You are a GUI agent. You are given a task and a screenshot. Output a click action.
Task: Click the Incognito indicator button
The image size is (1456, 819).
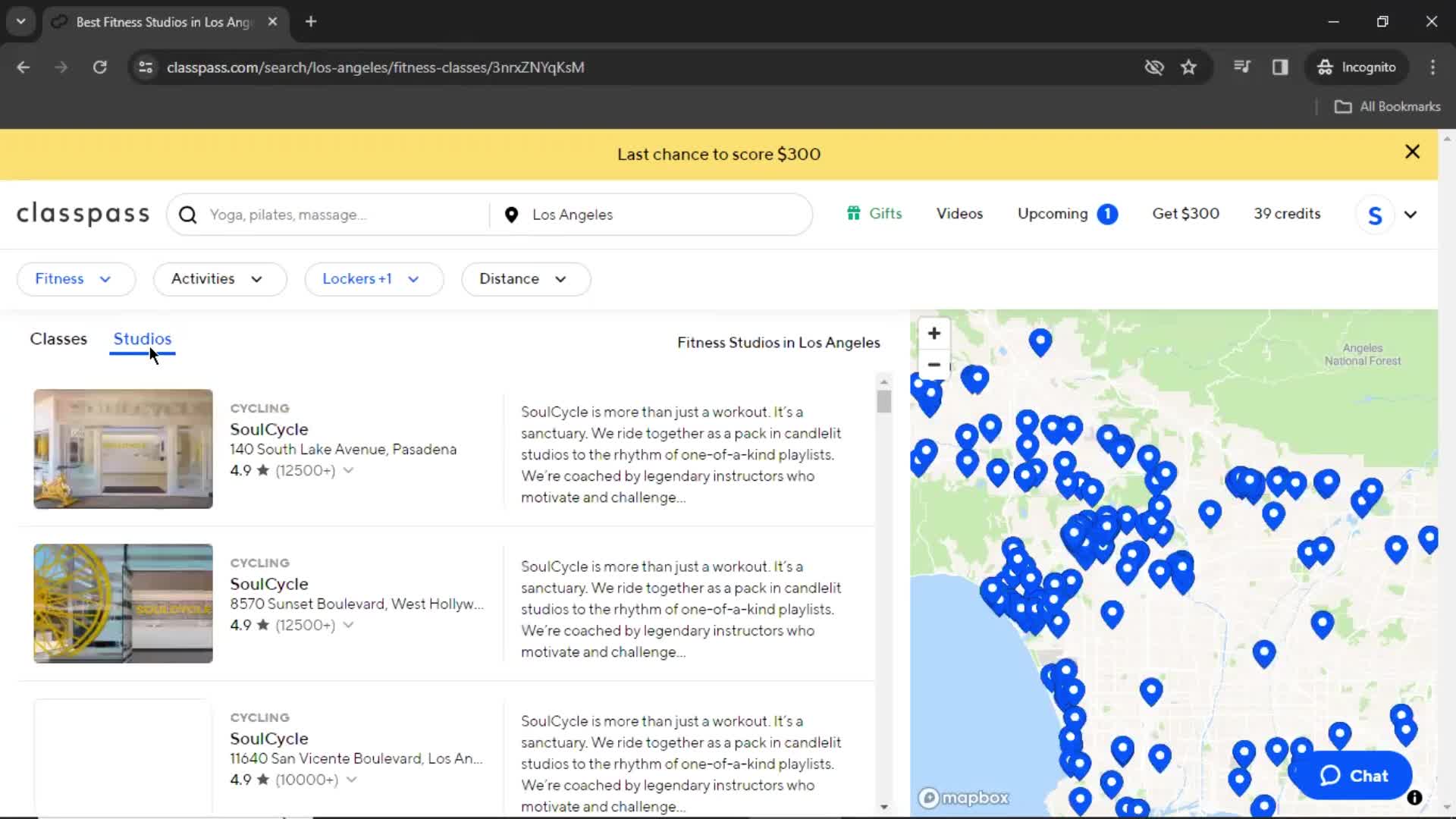(1357, 67)
